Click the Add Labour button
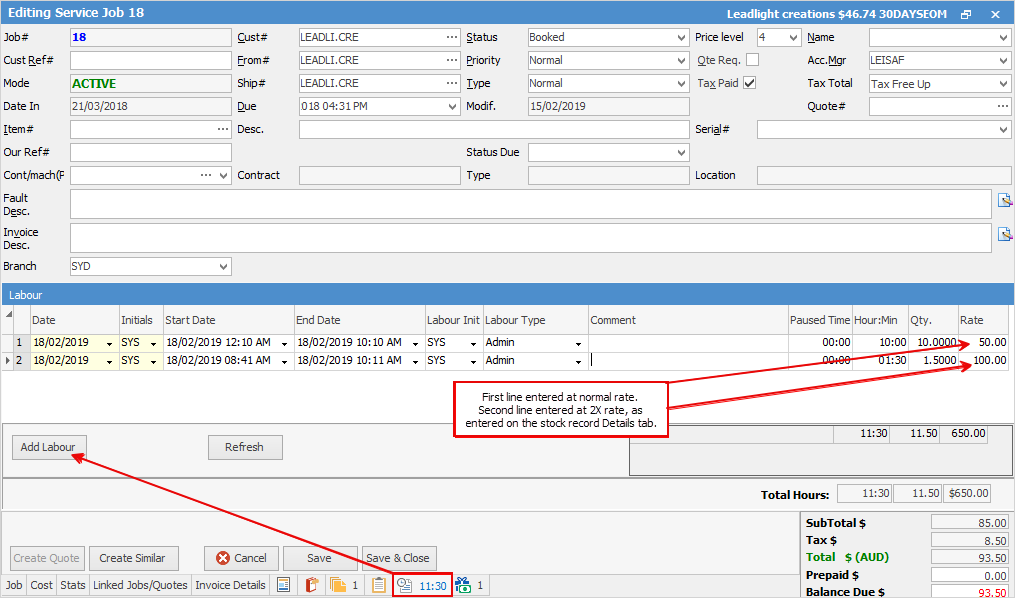This screenshot has width=1015, height=598. point(48,447)
